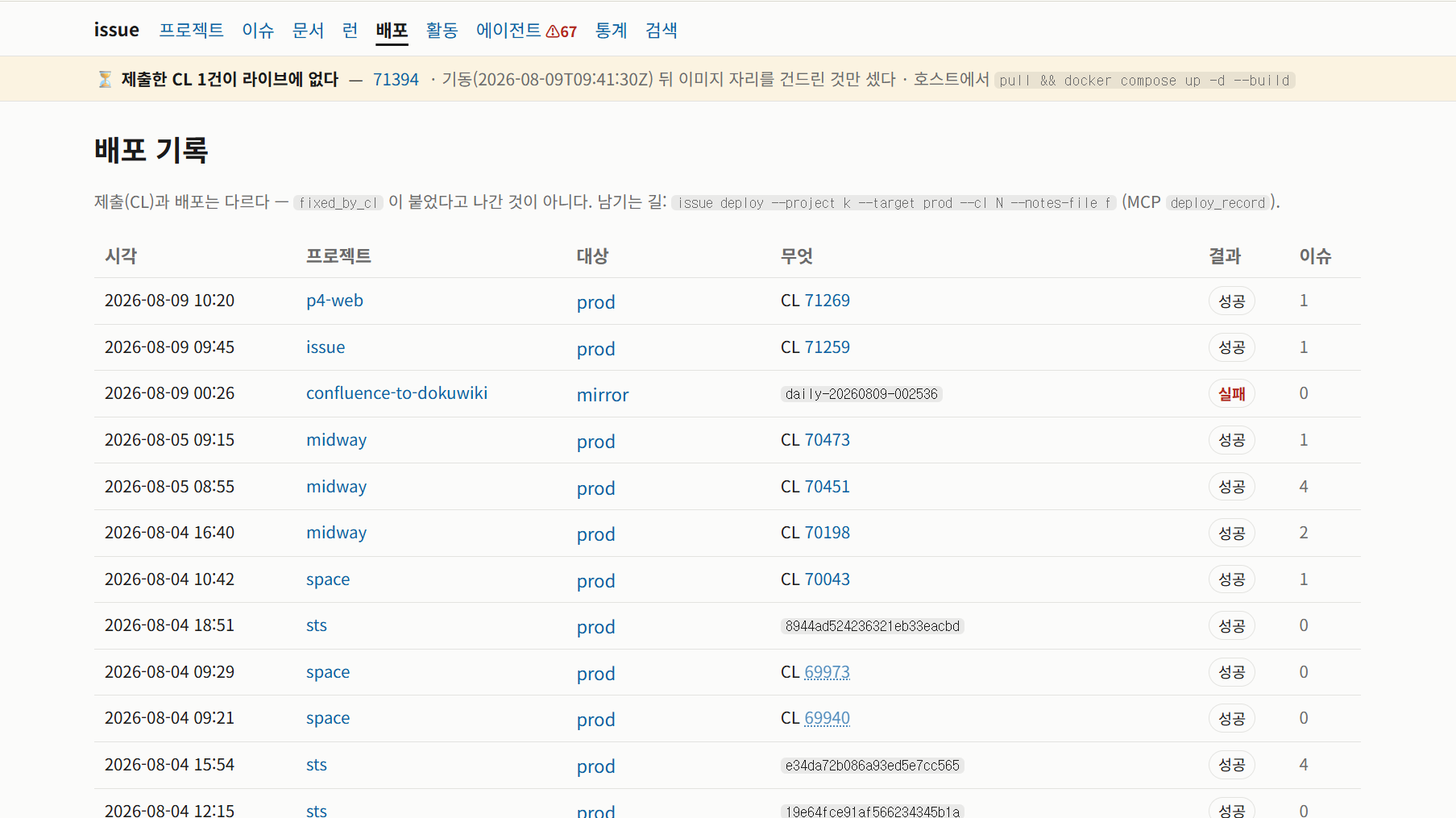
Task: Open the mirror target link
Action: [x=603, y=395]
